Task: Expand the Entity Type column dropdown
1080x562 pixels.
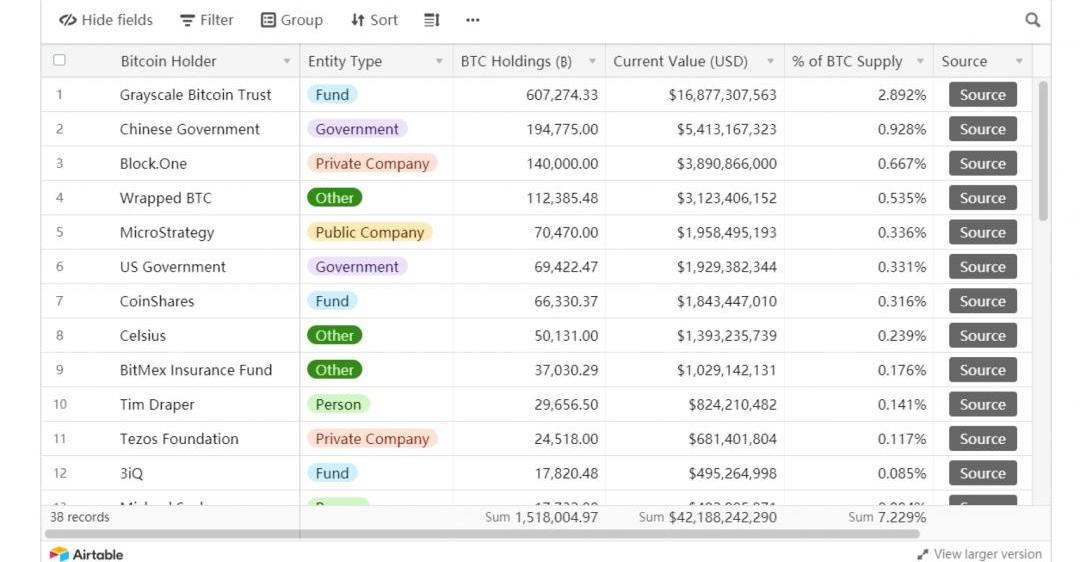Action: [439, 62]
